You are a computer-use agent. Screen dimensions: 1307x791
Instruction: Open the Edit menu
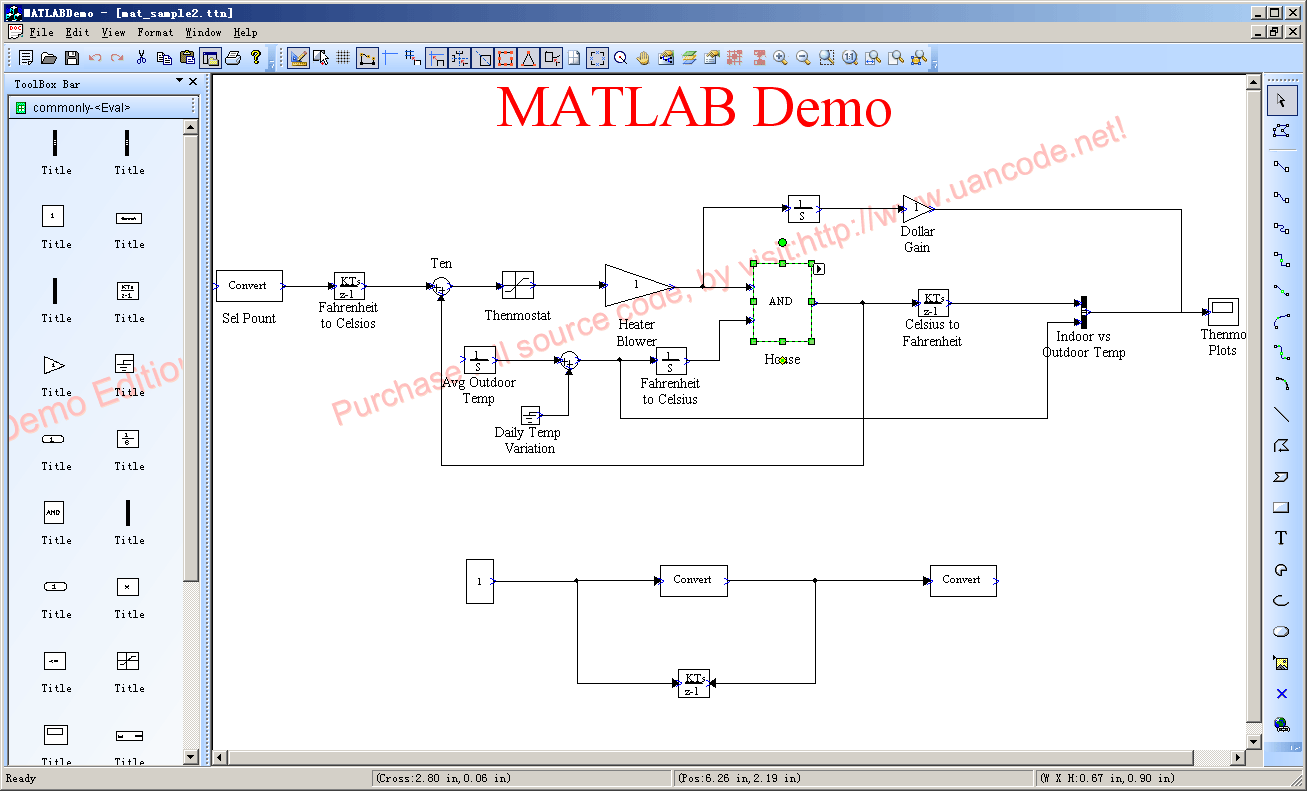(77, 32)
